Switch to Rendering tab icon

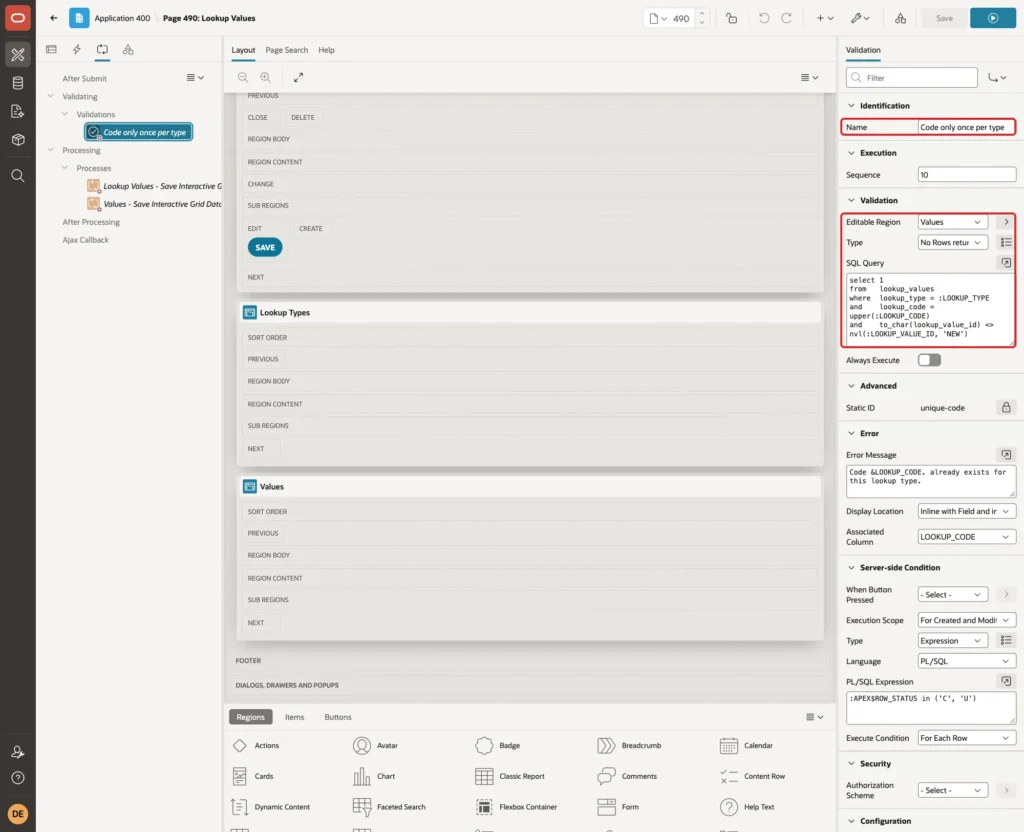point(52,50)
